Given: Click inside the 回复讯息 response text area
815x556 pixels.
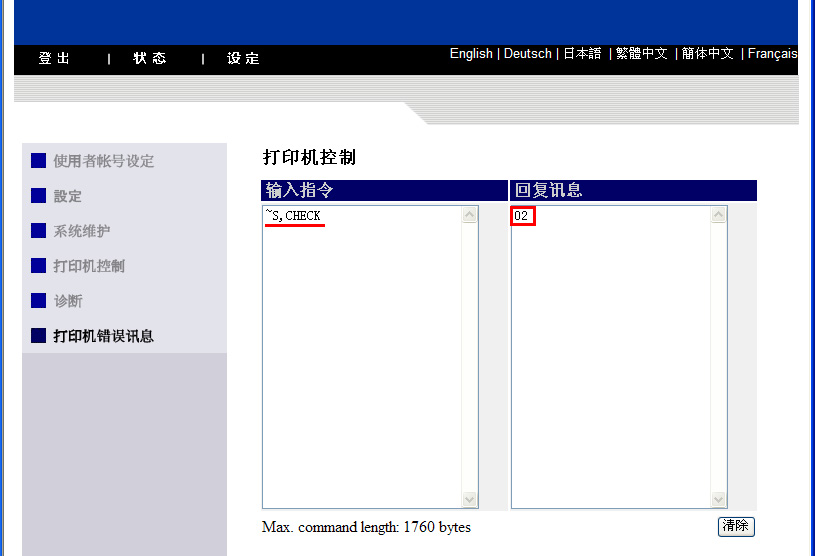Looking at the screenshot, I should coord(610,360).
